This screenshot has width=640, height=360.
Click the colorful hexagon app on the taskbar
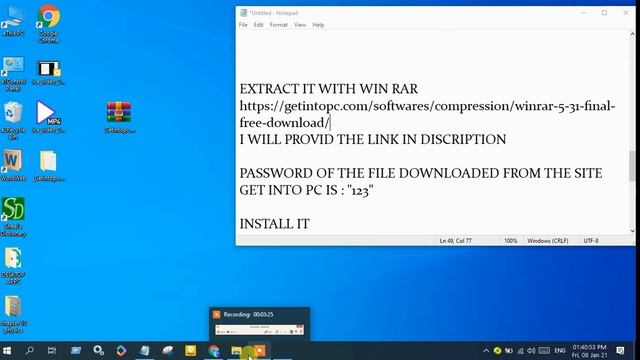click(121, 351)
